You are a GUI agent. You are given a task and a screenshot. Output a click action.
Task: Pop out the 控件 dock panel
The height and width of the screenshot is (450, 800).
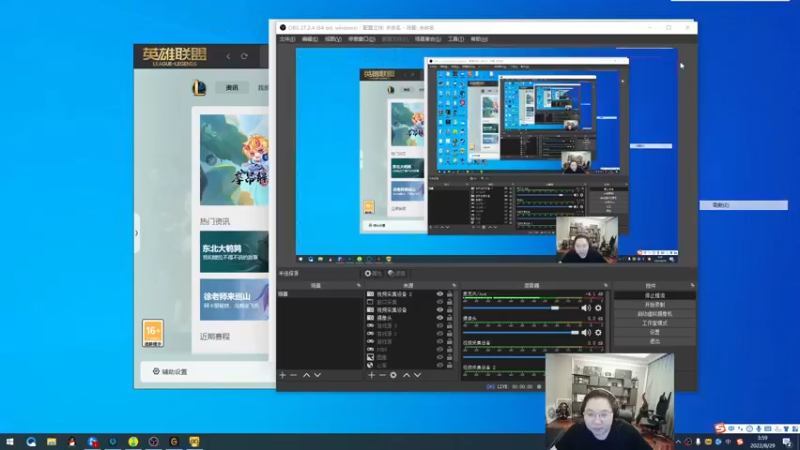[x=692, y=285]
